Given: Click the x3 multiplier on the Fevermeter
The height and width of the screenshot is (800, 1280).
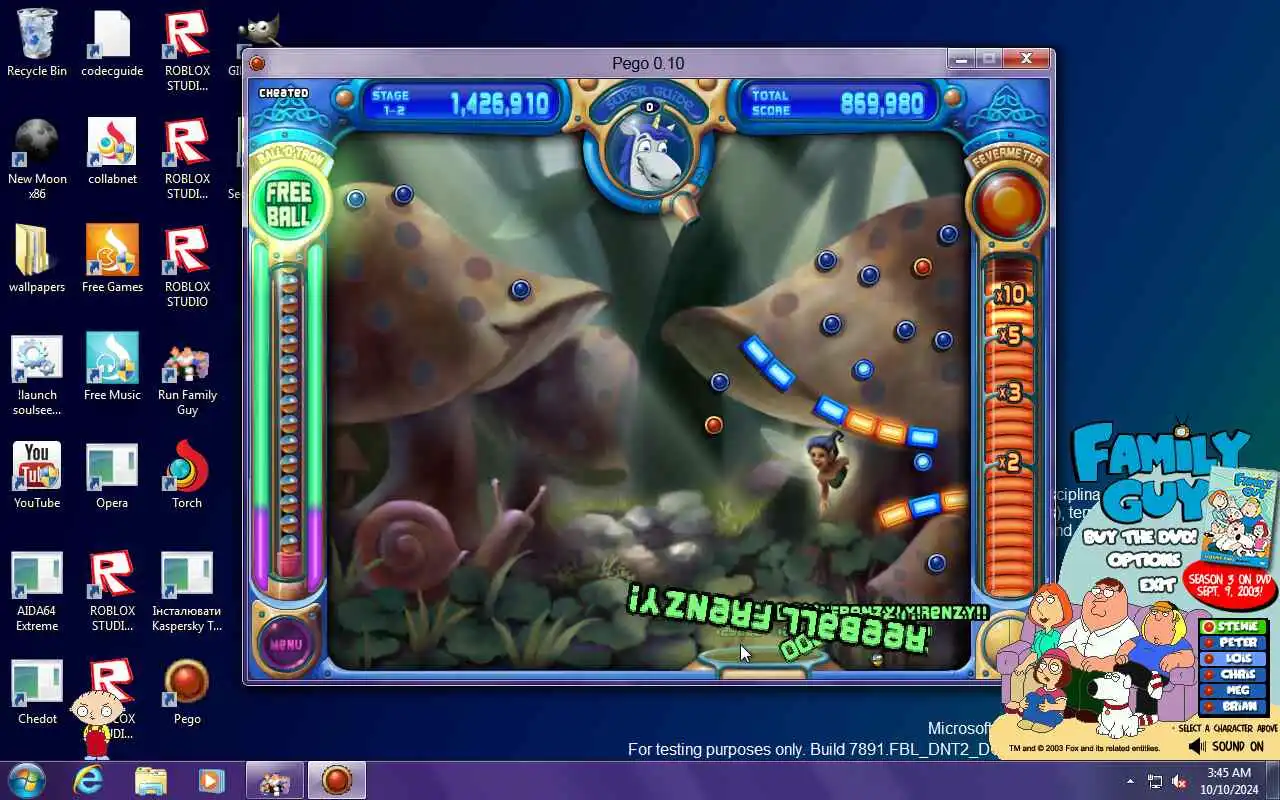Looking at the screenshot, I should point(1008,392).
